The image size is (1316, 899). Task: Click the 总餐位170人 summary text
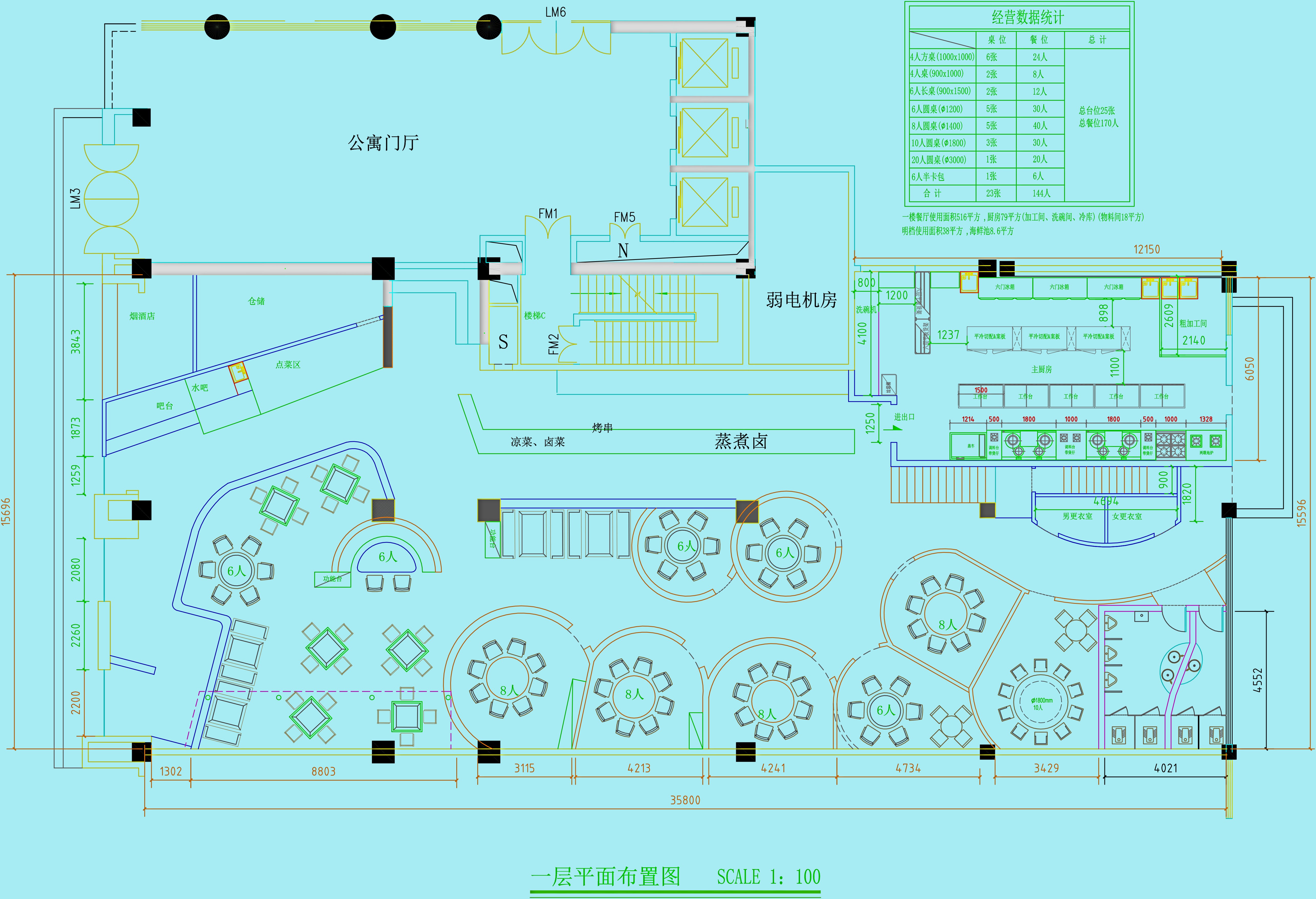pos(1098,123)
